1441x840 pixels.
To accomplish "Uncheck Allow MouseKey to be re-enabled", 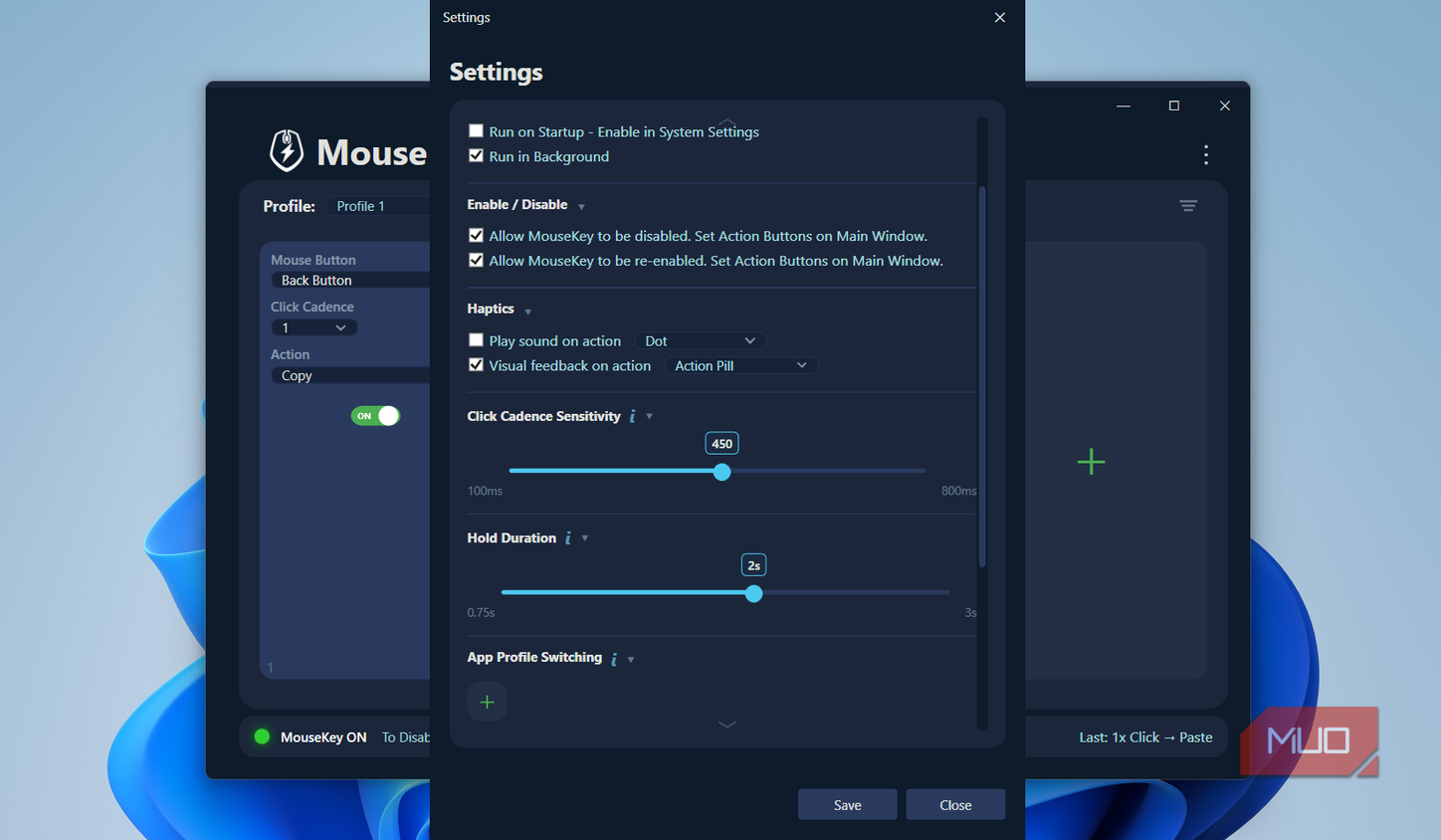I will [476, 260].
